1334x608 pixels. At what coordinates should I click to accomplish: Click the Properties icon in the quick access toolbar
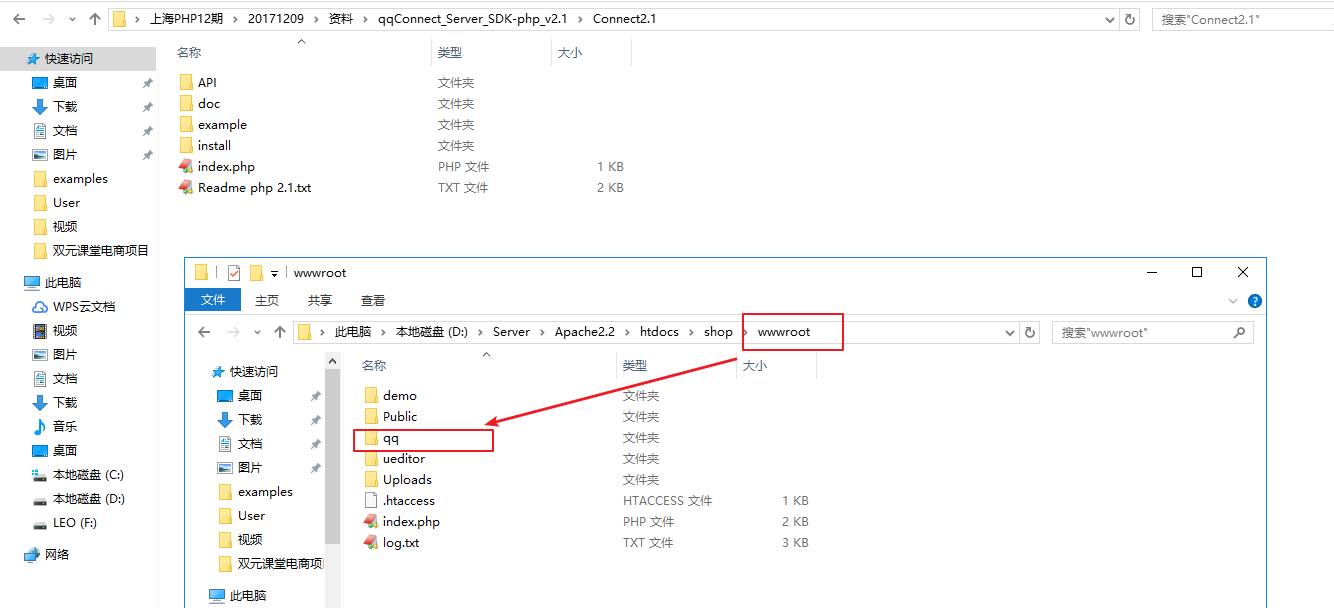tap(234, 273)
